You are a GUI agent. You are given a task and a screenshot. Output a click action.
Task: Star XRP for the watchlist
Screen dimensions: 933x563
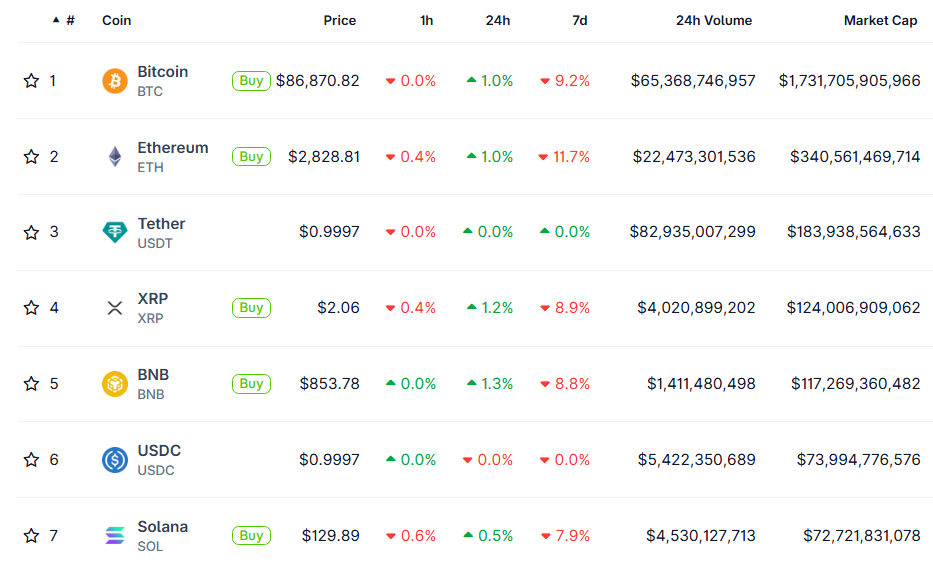click(x=31, y=308)
